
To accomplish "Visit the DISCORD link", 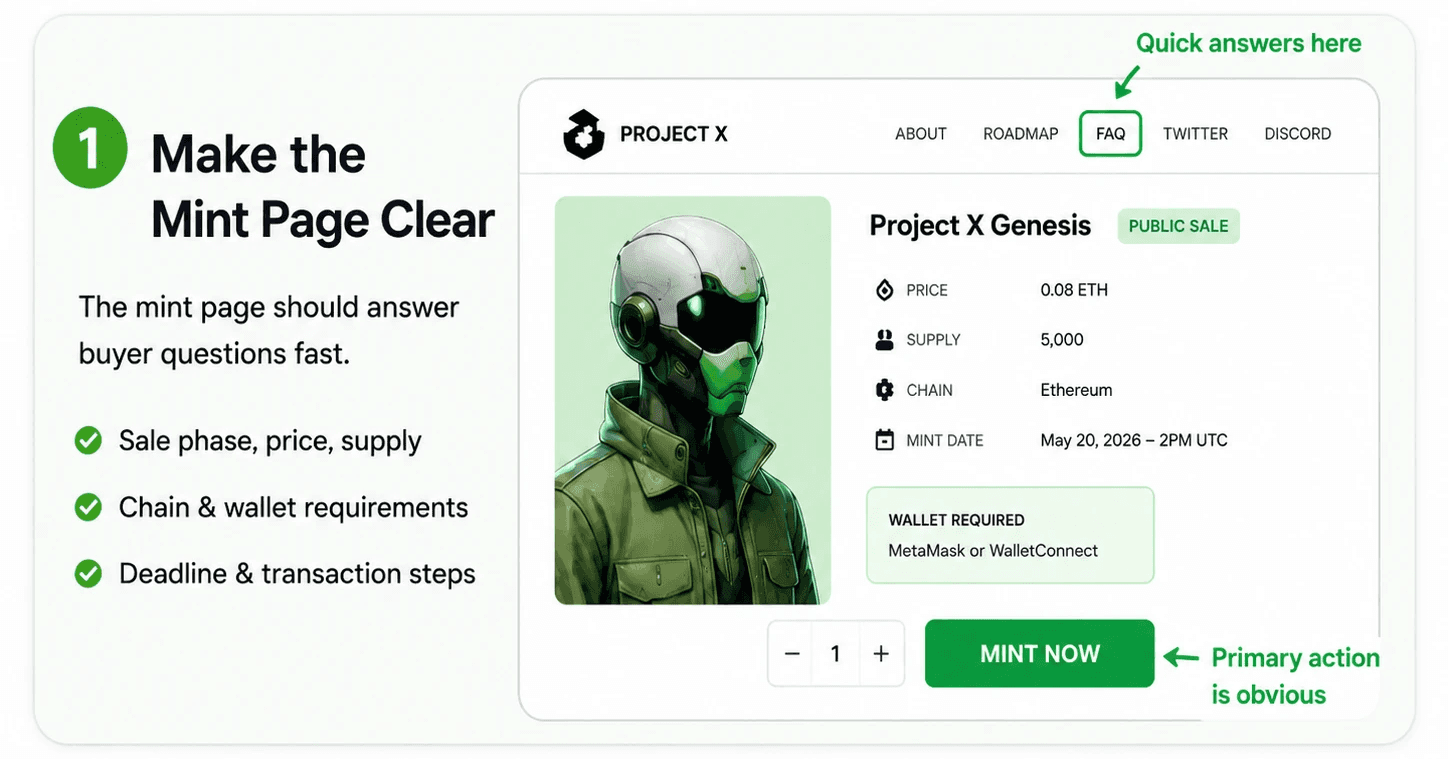I will click(1298, 134).
